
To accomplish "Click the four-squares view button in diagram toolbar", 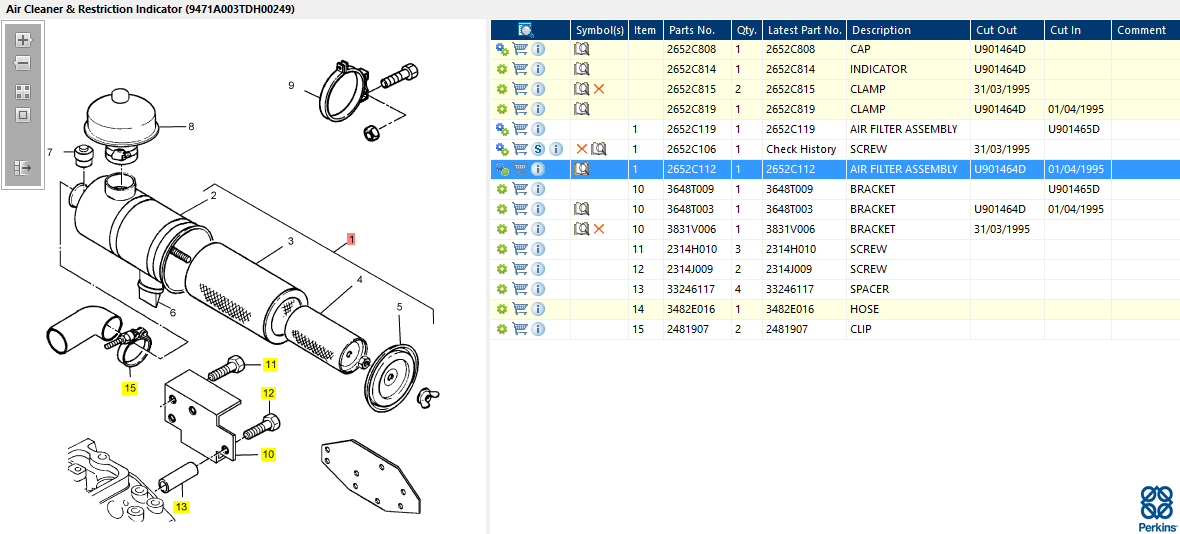I will 23,91.
